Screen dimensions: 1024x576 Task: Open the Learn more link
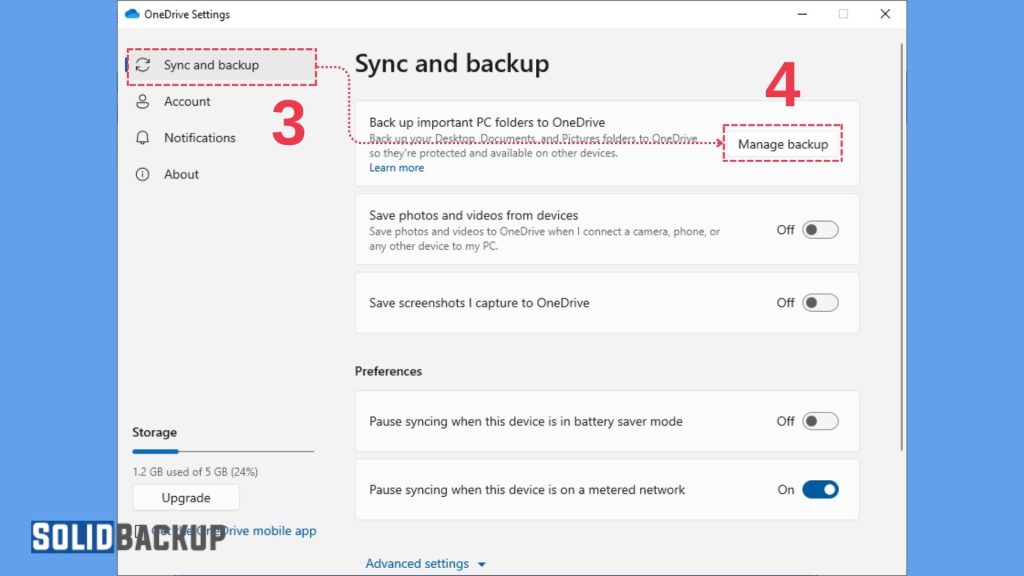coord(396,168)
